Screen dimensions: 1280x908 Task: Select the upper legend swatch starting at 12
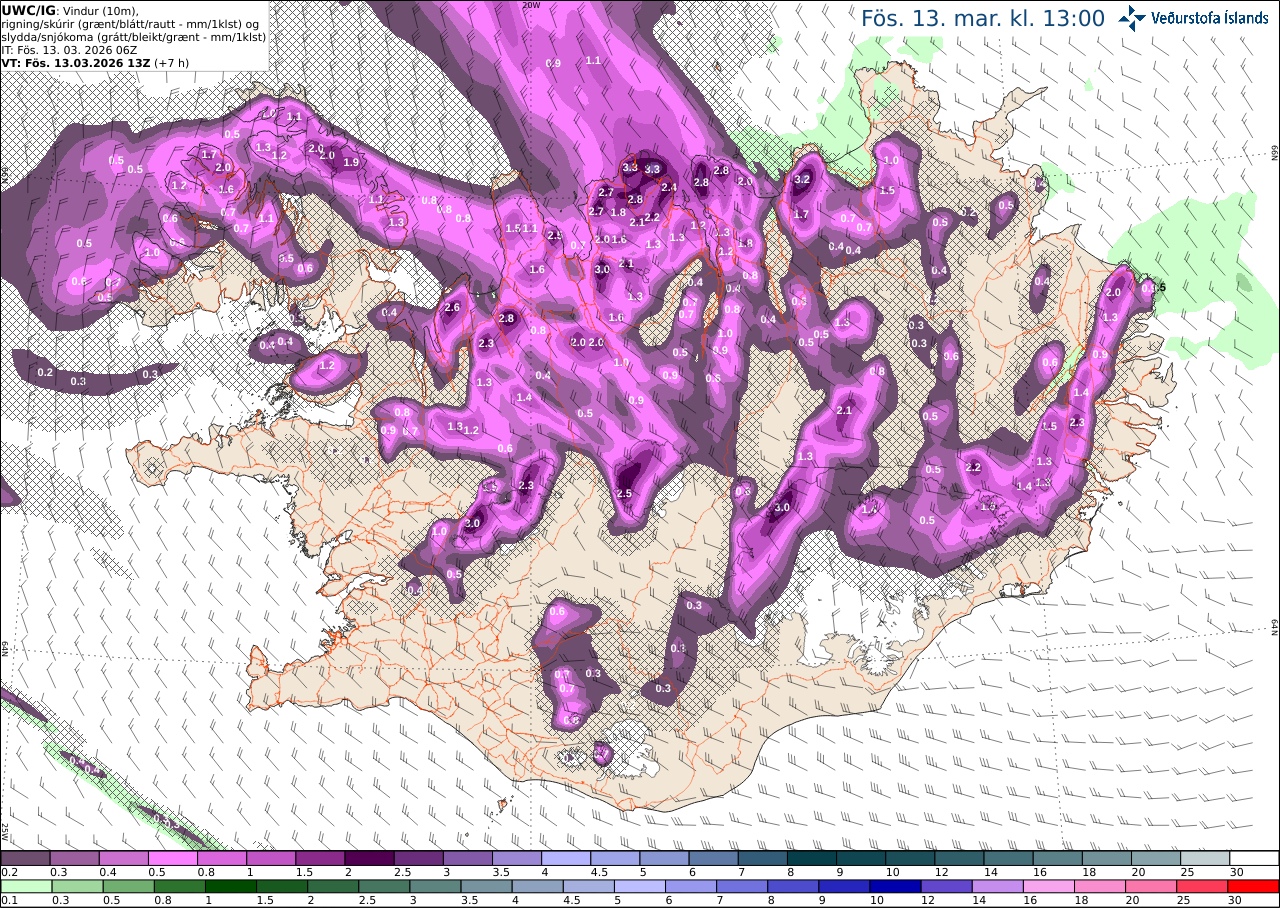[959, 858]
